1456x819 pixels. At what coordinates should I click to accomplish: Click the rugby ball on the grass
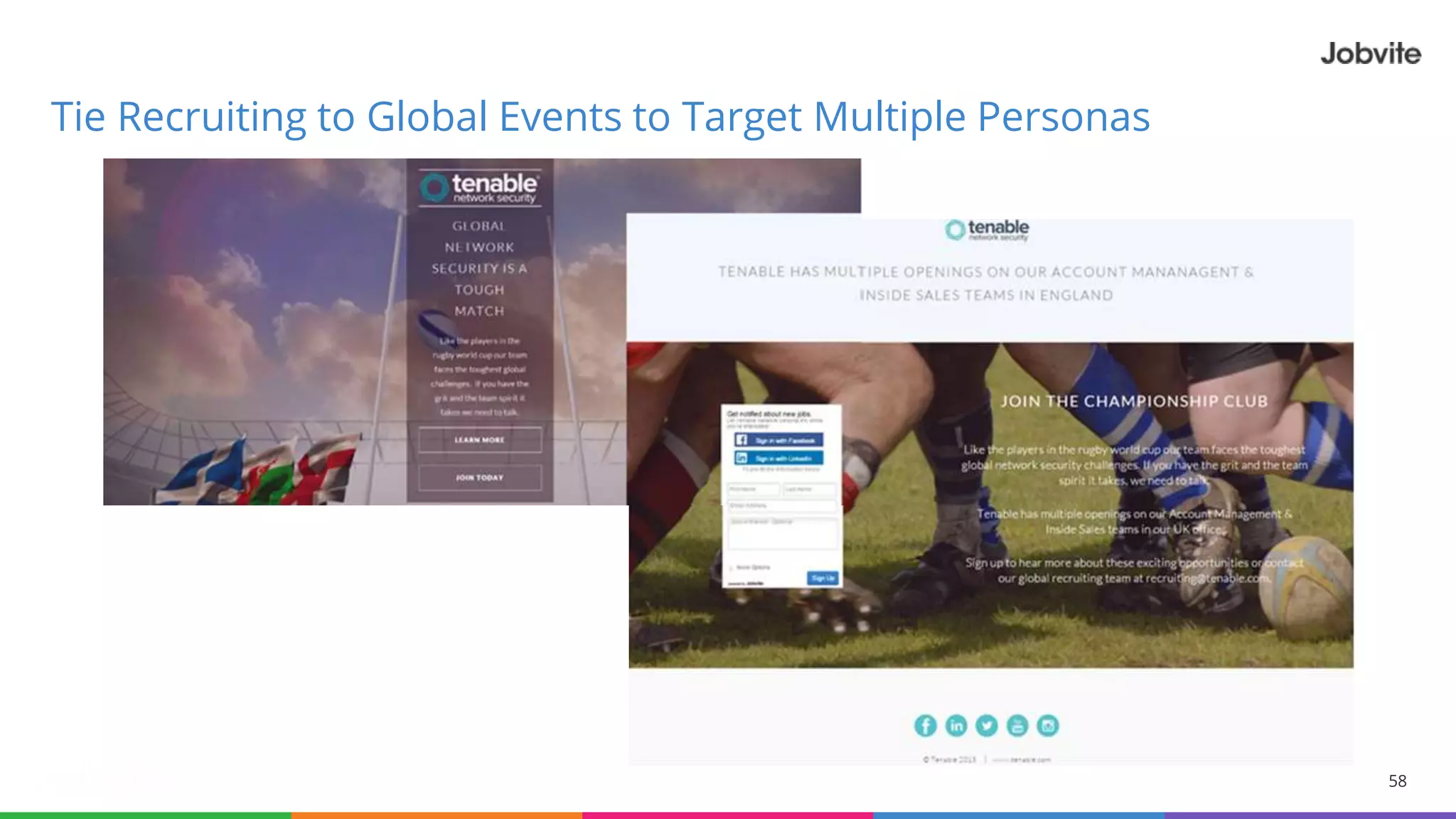point(1305,587)
